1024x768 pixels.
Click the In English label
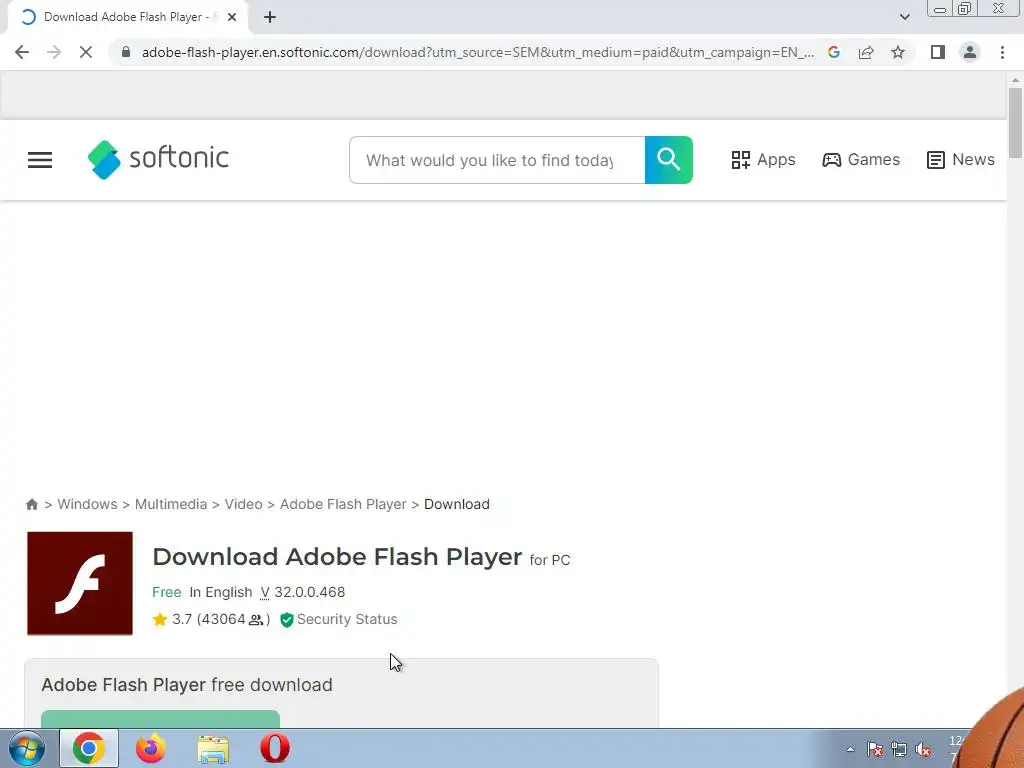click(x=221, y=592)
